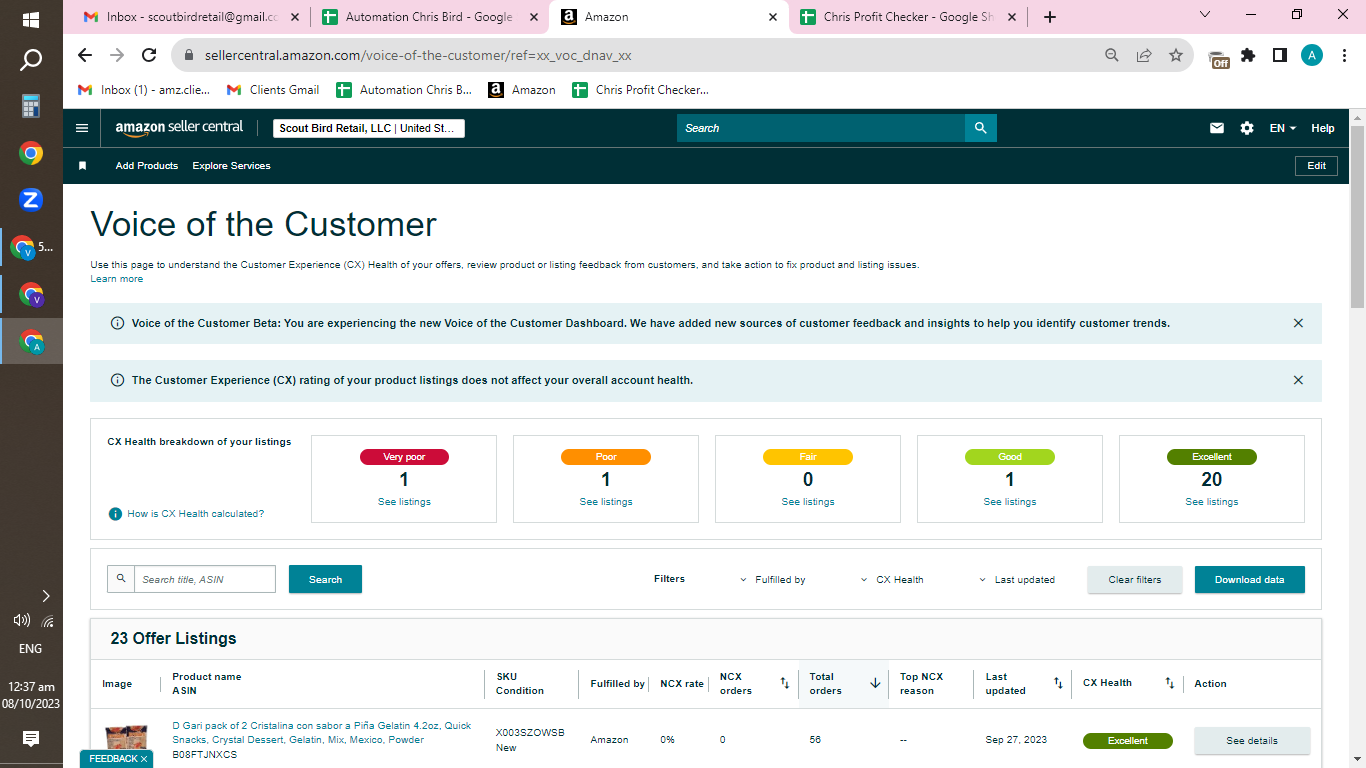Click the Seller Central top search box
1366x768 pixels.
[x=821, y=128]
